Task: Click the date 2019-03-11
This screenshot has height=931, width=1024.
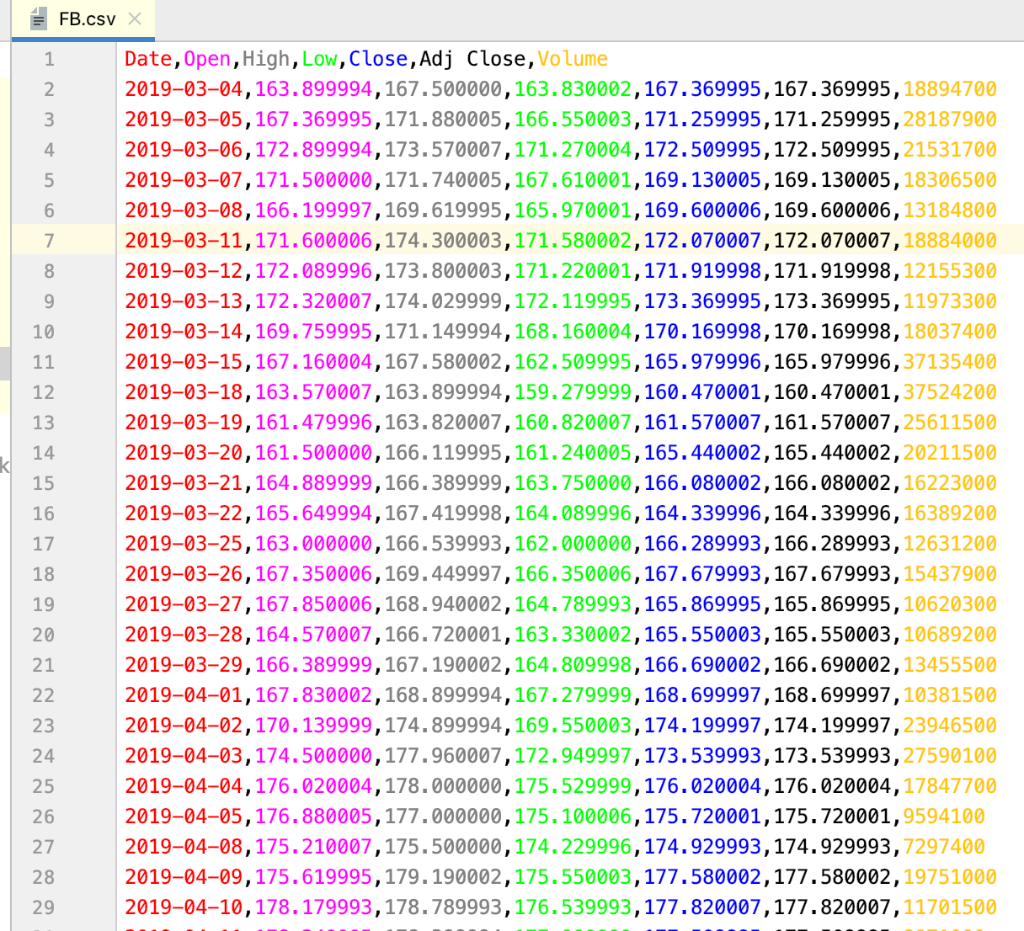Action: click(x=184, y=241)
